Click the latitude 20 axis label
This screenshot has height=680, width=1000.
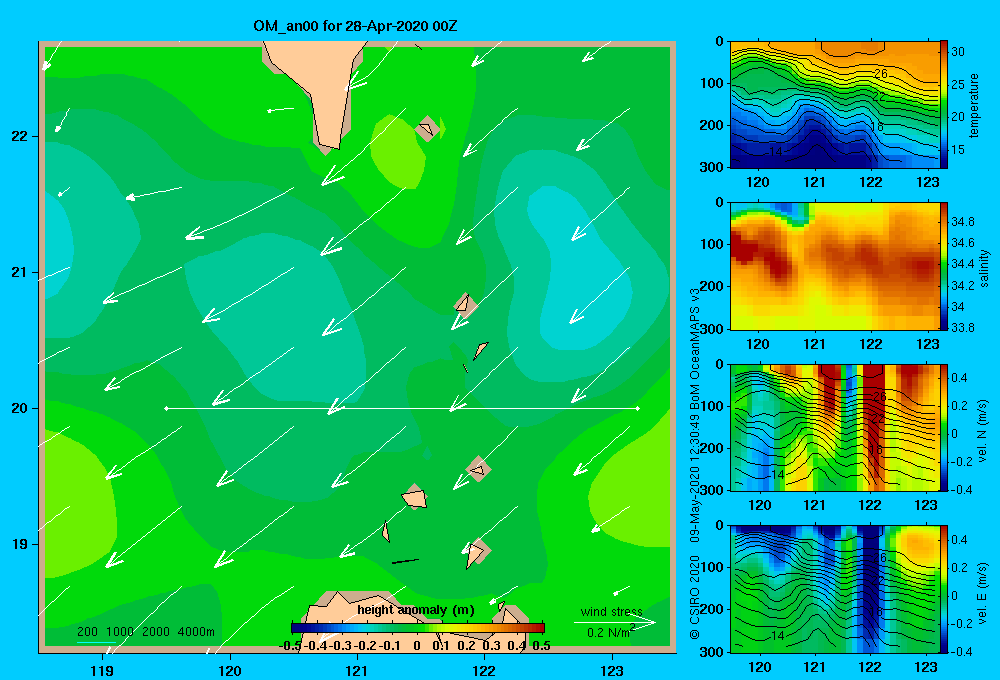coord(20,408)
